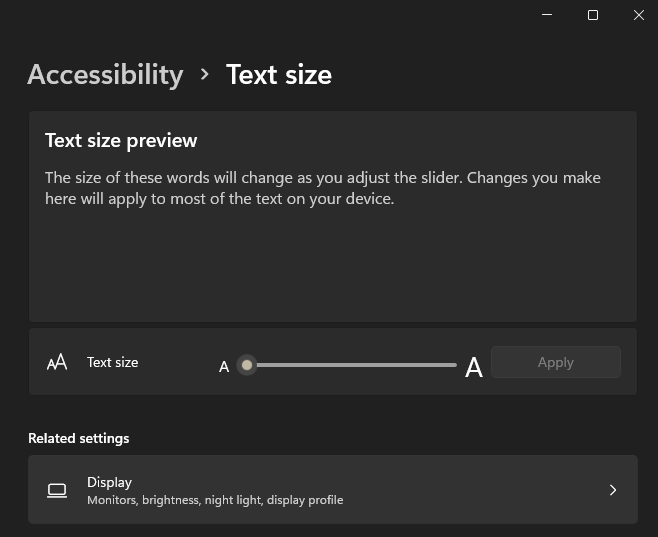Click the breadcrumb chevron separator
This screenshot has width=658, height=537.
click(x=205, y=74)
